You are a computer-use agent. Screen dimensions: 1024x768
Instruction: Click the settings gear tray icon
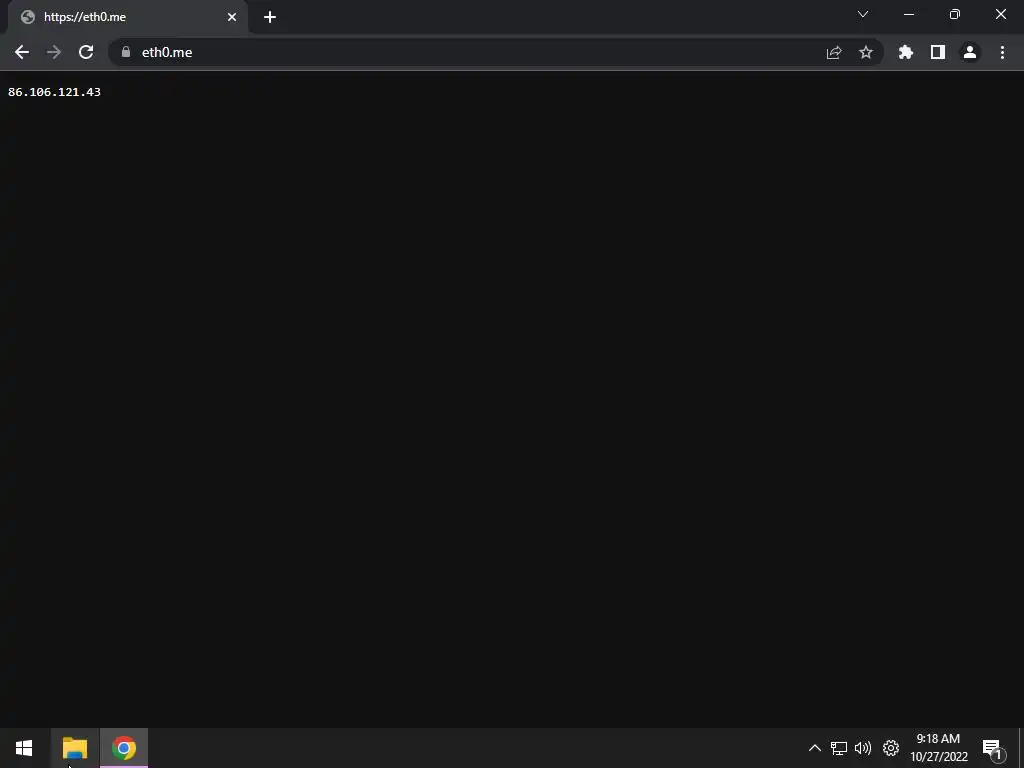(891, 748)
